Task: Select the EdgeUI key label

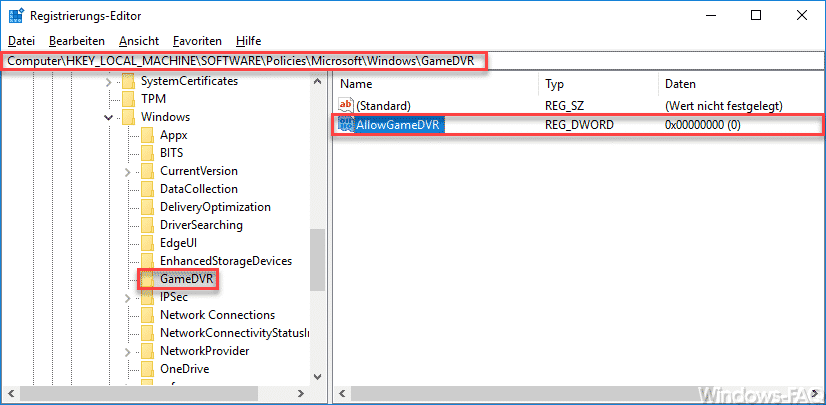Action: coord(179,243)
